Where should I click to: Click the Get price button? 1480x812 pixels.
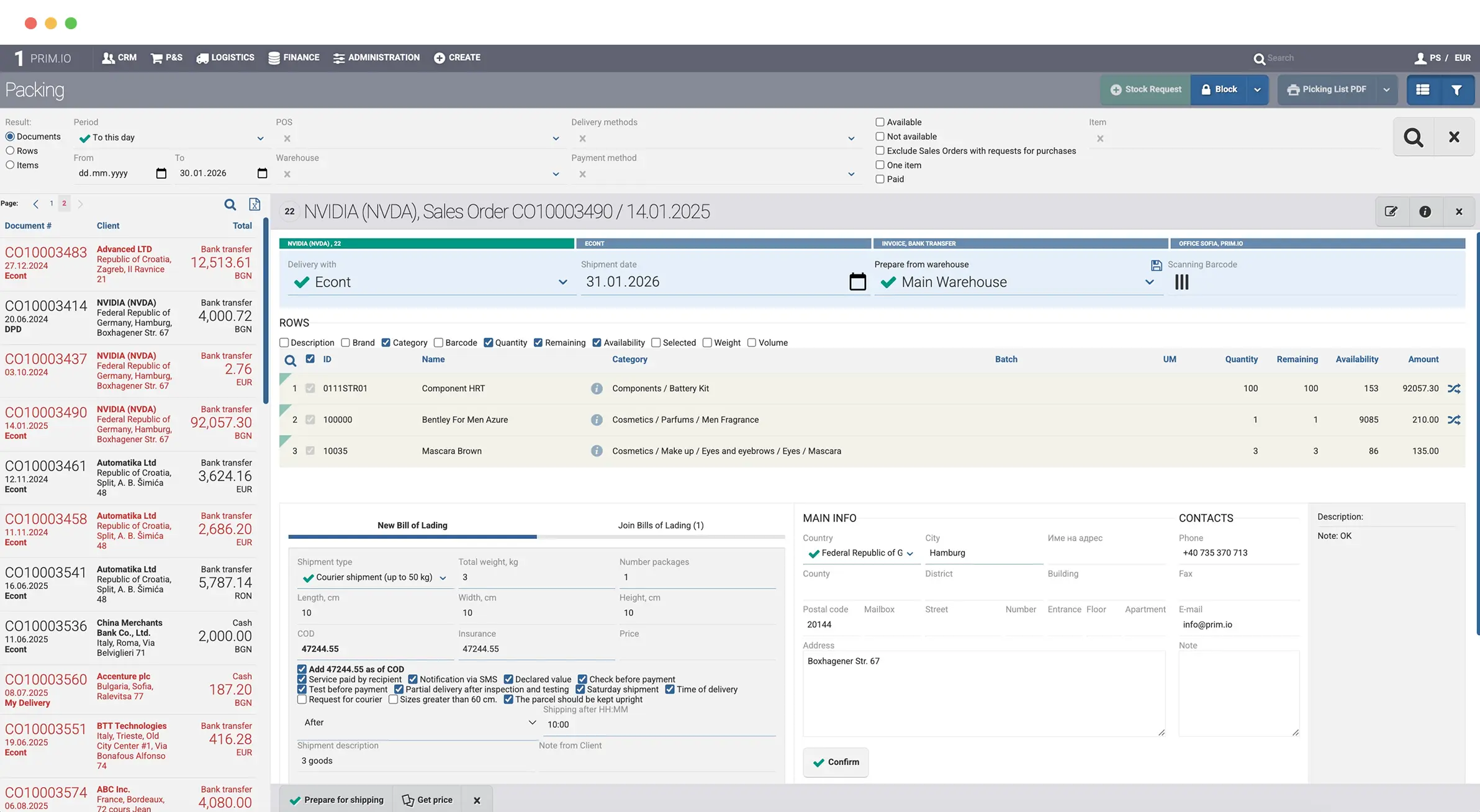tap(426, 800)
